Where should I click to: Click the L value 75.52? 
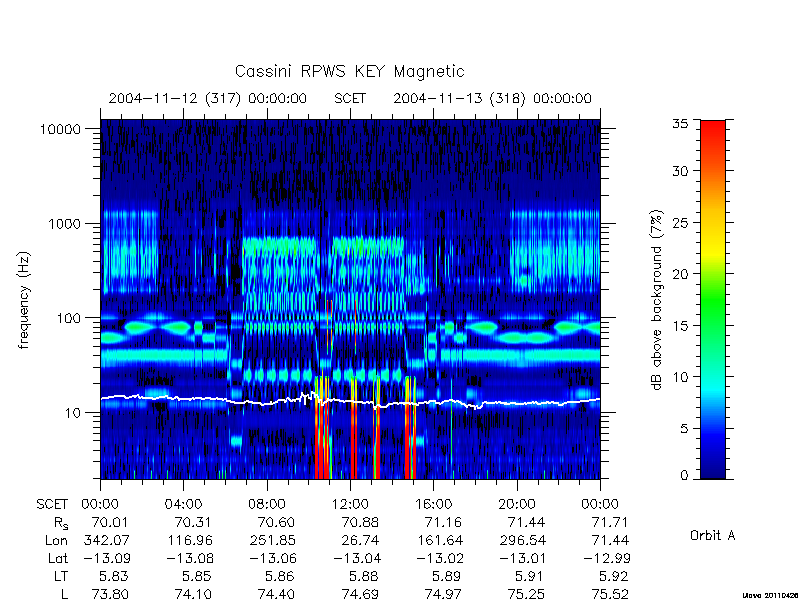[x=610, y=594]
